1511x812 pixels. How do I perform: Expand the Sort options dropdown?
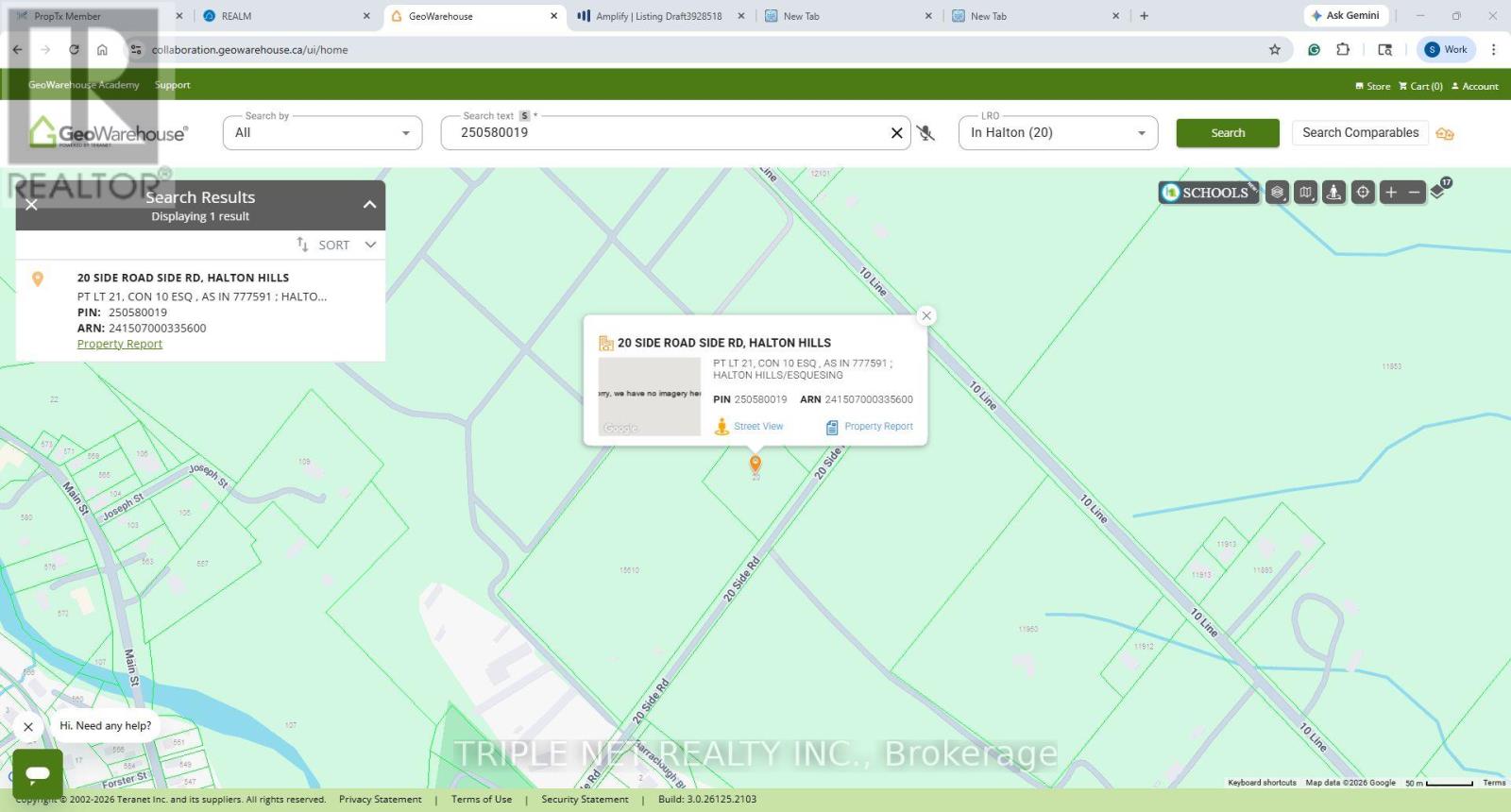click(337, 245)
